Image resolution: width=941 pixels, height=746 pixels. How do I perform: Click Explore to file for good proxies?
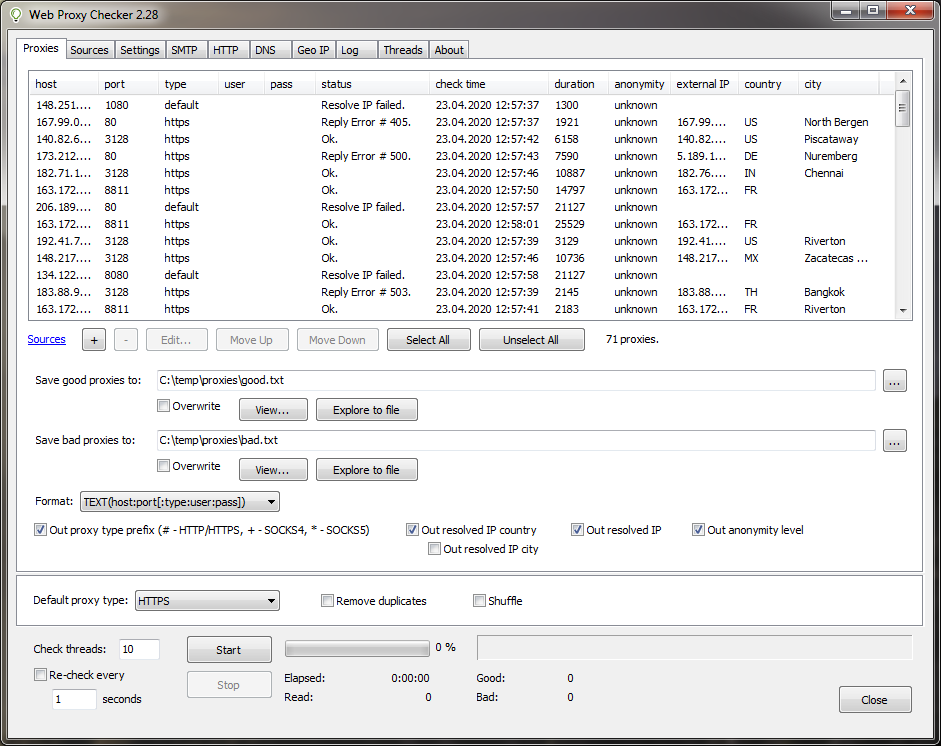tap(367, 411)
